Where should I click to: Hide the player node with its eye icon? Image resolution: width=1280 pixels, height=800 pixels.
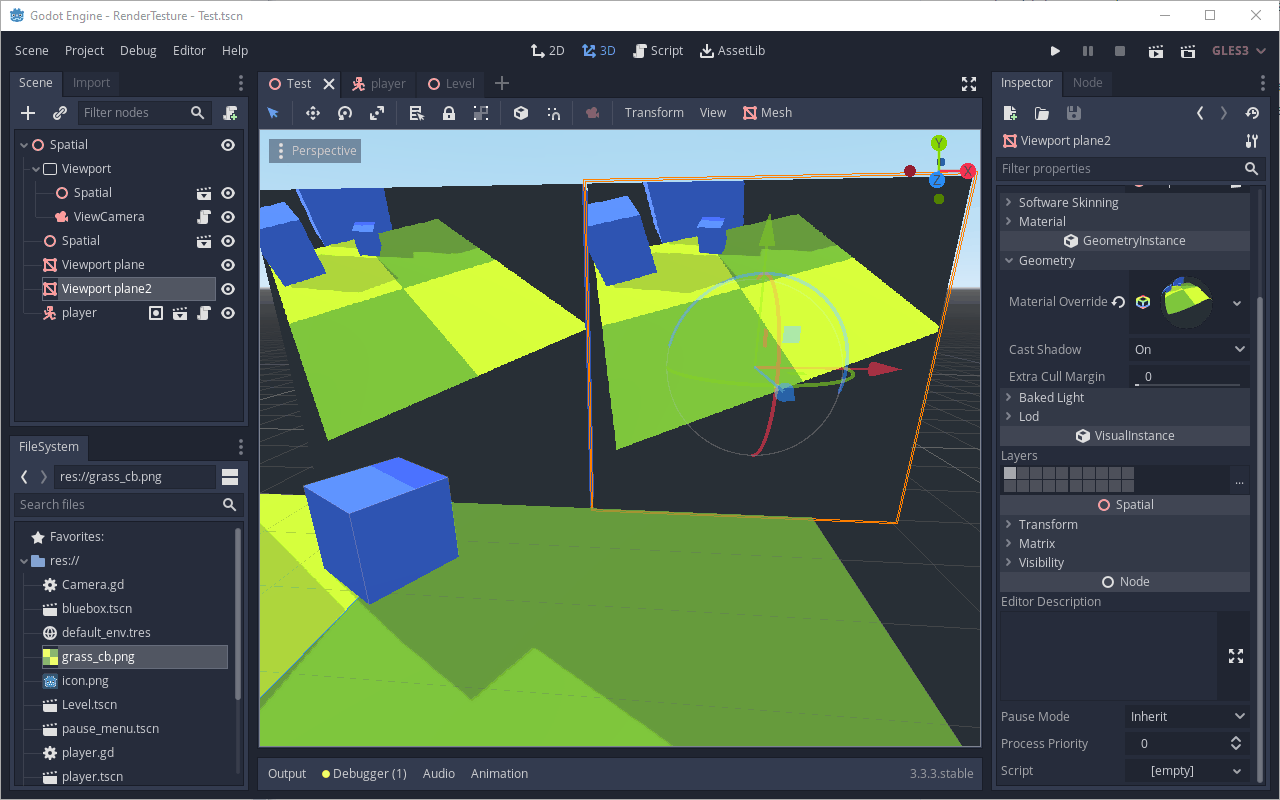tap(227, 312)
